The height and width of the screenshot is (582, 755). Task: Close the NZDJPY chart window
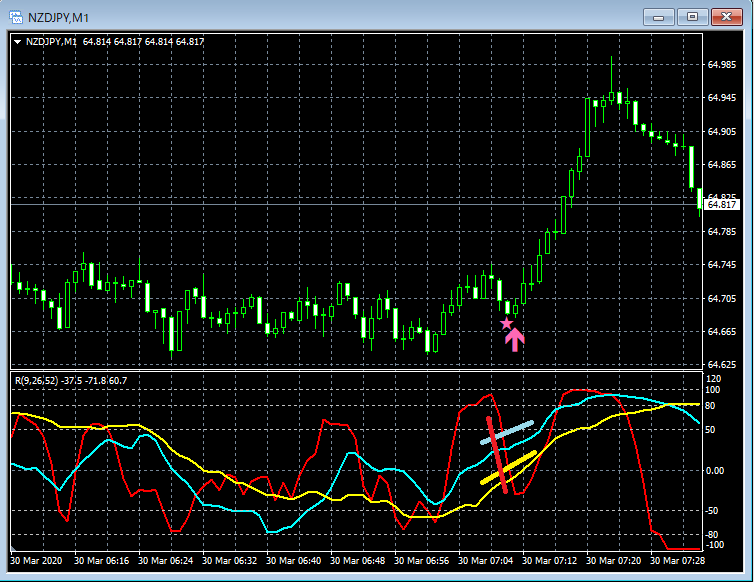tap(725, 16)
